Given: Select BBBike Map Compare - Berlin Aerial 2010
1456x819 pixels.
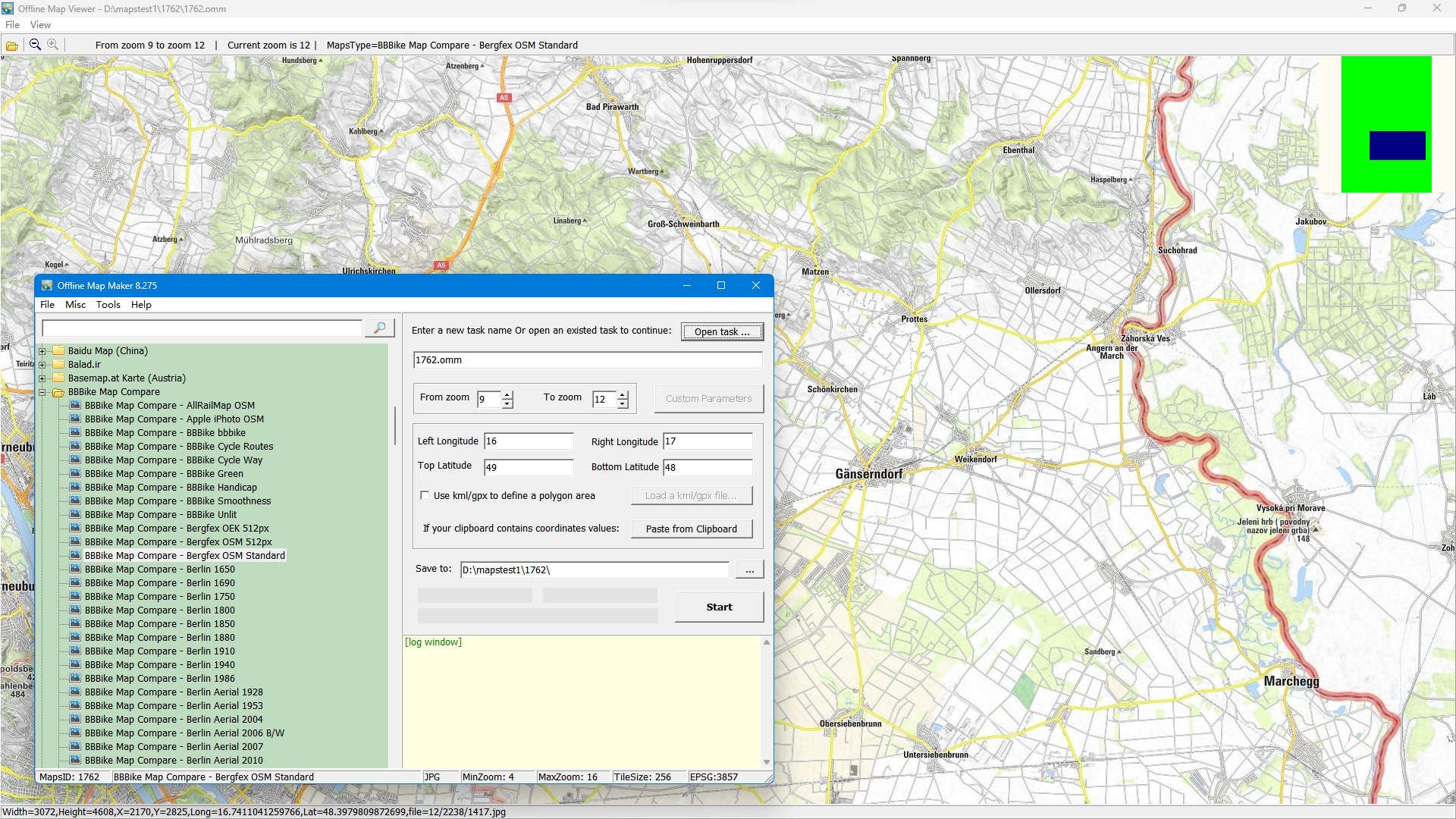Looking at the screenshot, I should tap(174, 761).
